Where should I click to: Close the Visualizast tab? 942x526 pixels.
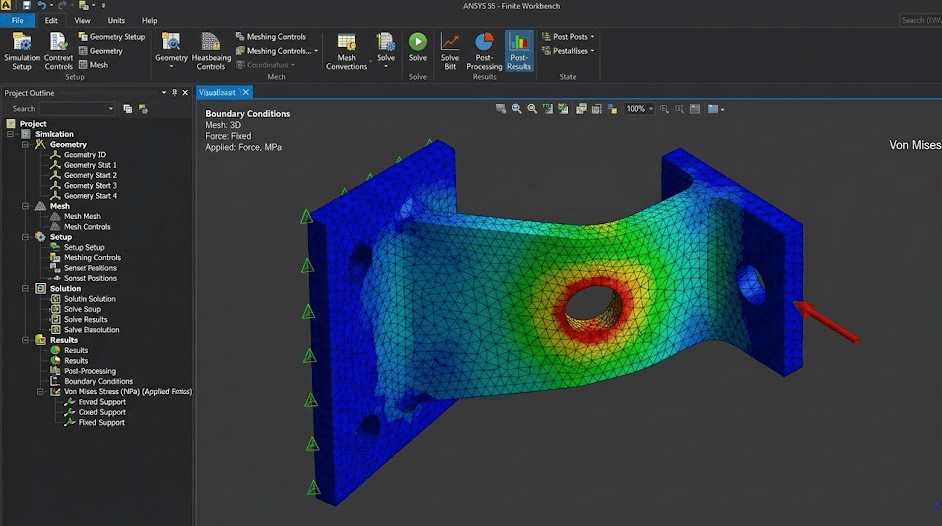pyautogui.click(x=246, y=92)
